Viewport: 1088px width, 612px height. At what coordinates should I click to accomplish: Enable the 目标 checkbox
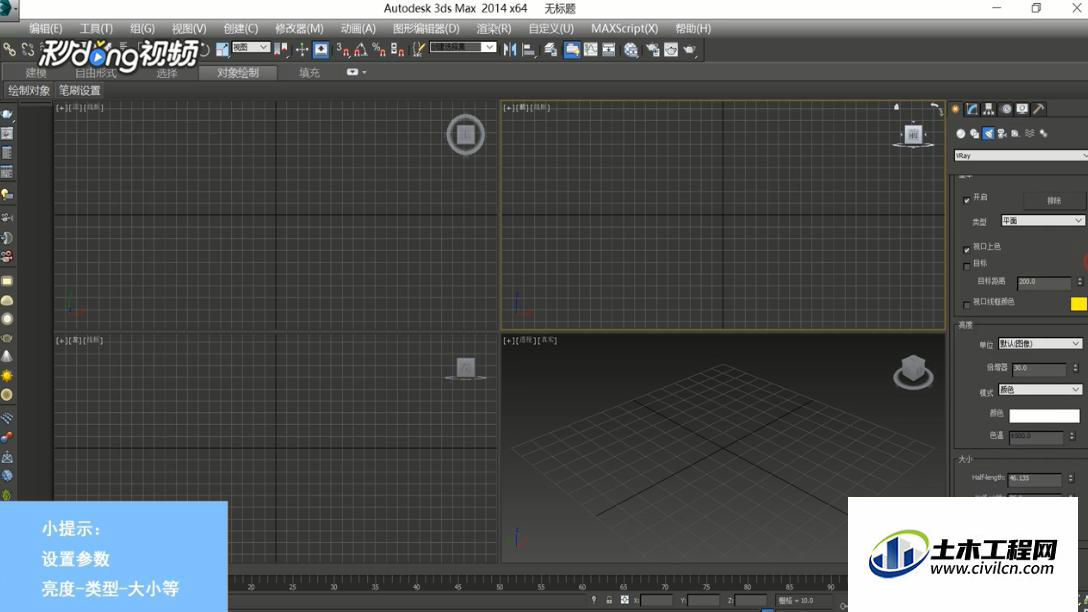point(967,266)
